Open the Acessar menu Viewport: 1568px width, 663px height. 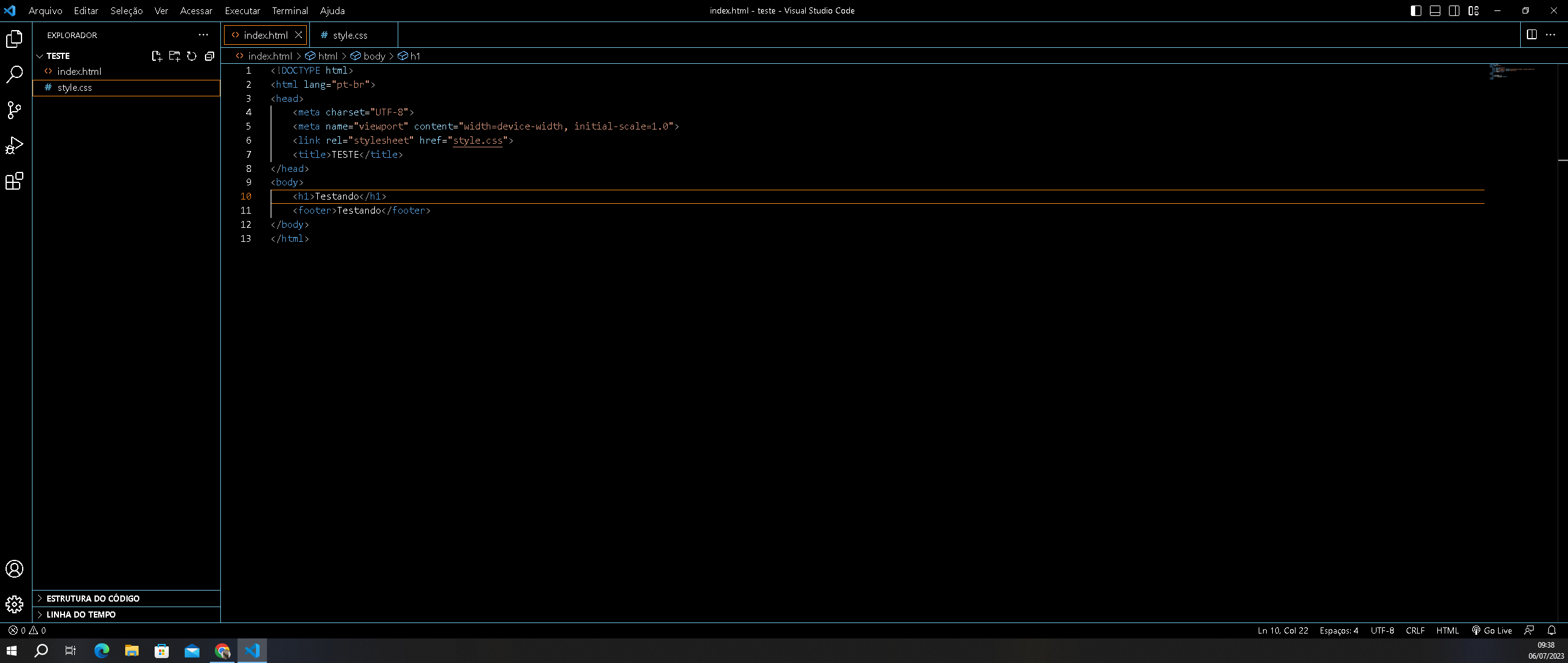tap(196, 10)
